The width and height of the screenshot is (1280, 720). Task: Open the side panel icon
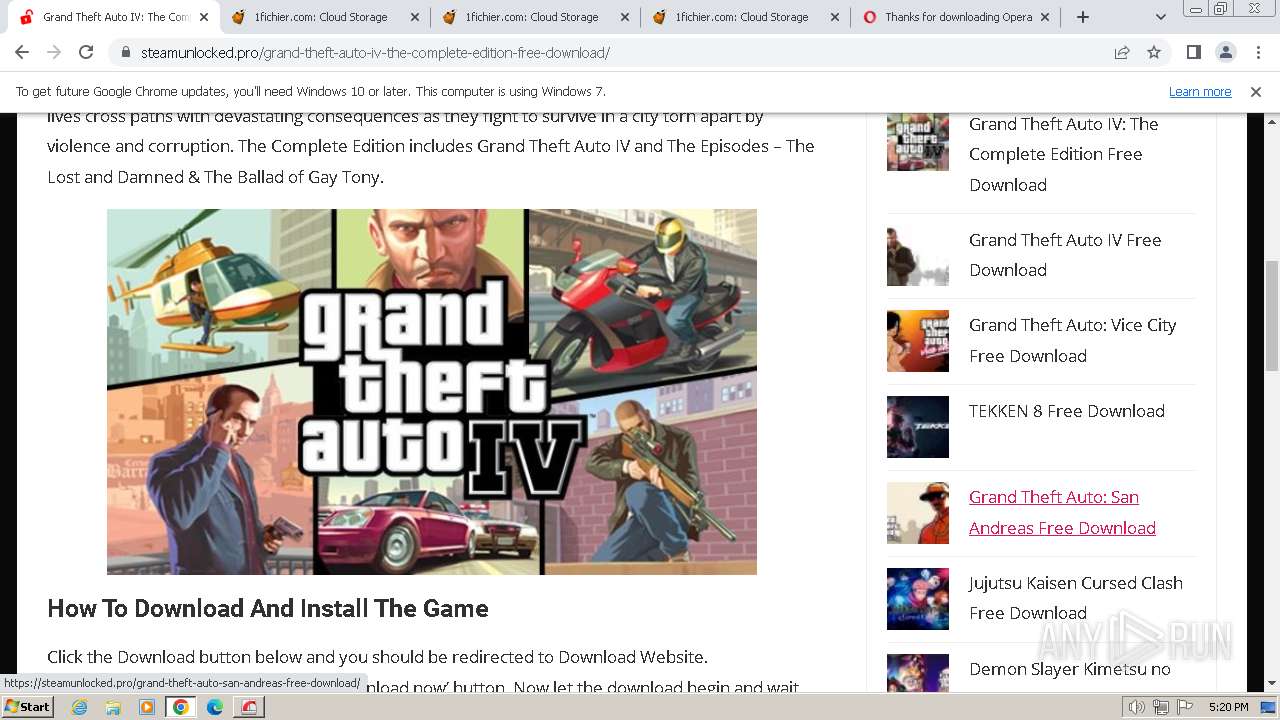pos(1193,53)
